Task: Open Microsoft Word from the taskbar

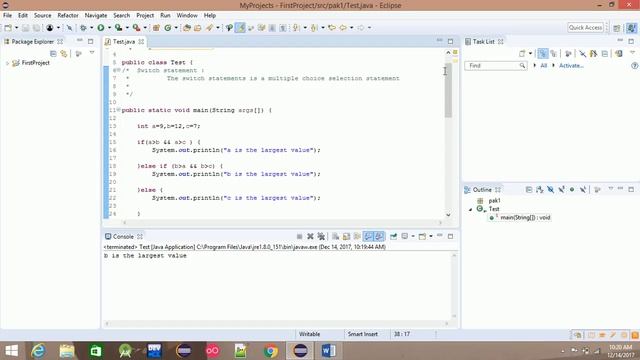Action: [329, 351]
